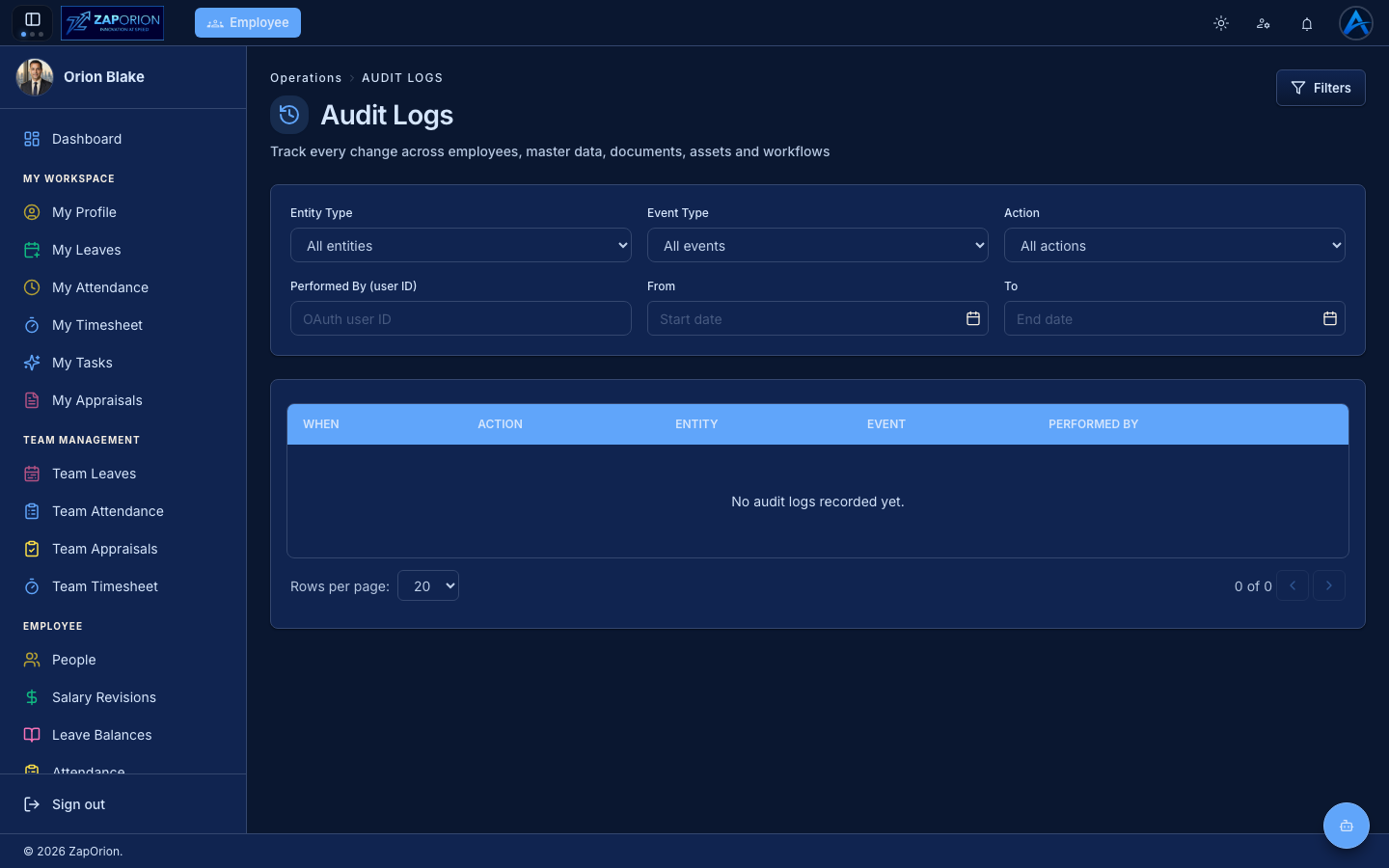Click the Start date input
Screen dimensions: 1389x868
[x=818, y=318]
